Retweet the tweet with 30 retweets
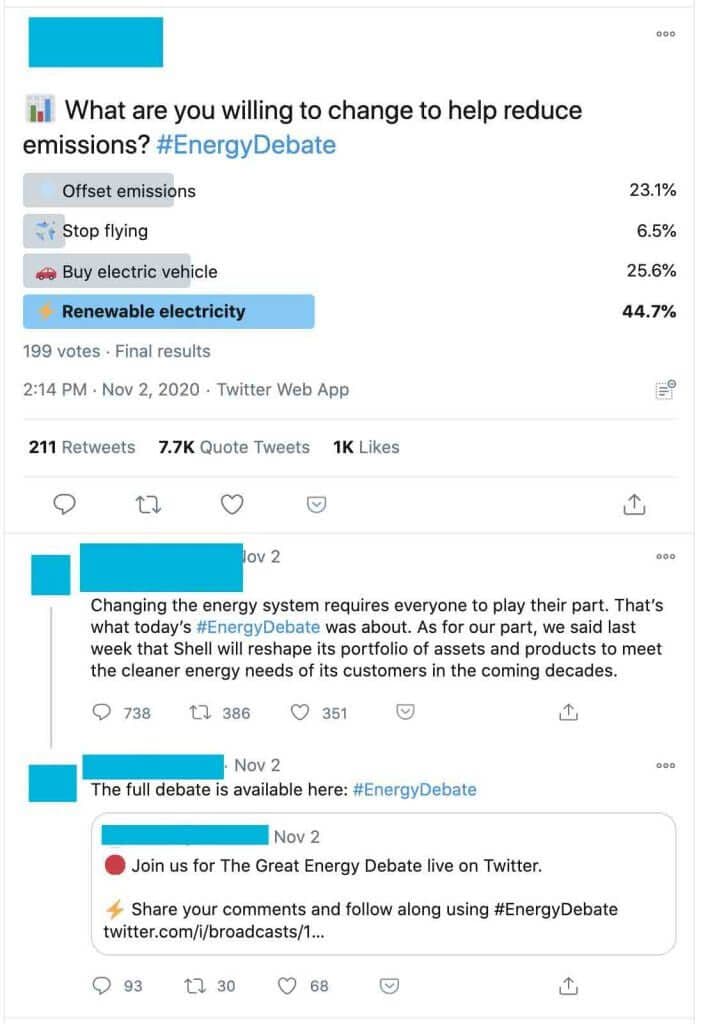Image resolution: width=701 pixels, height=1024 pixels. coord(194,986)
